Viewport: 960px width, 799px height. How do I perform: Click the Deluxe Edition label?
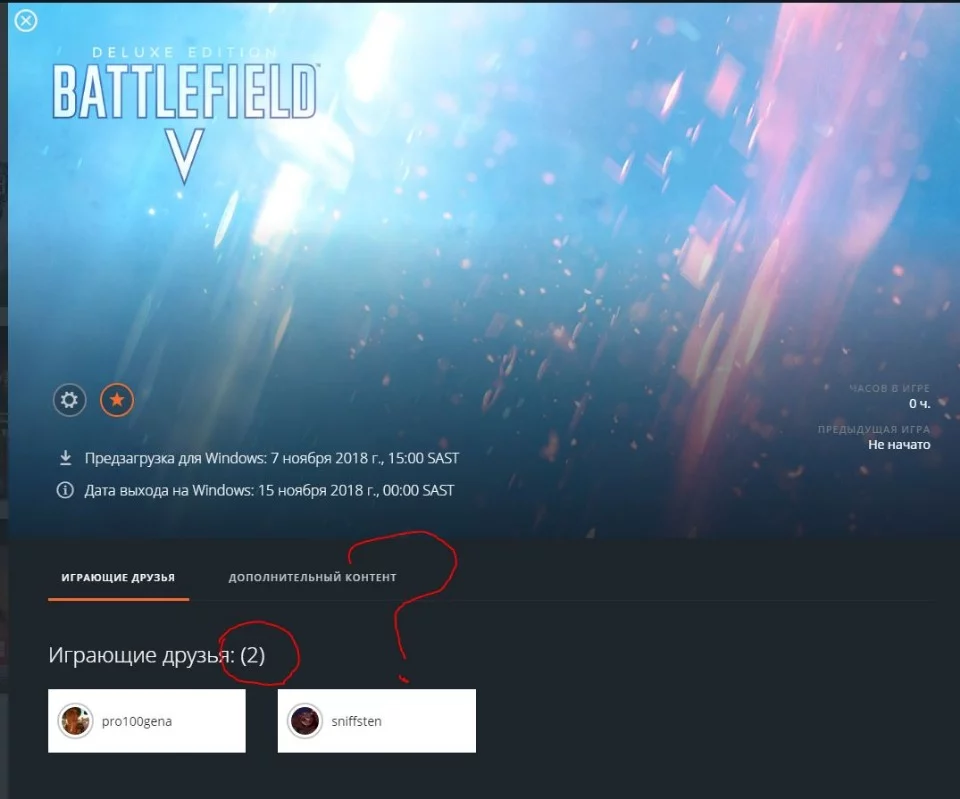tap(185, 53)
